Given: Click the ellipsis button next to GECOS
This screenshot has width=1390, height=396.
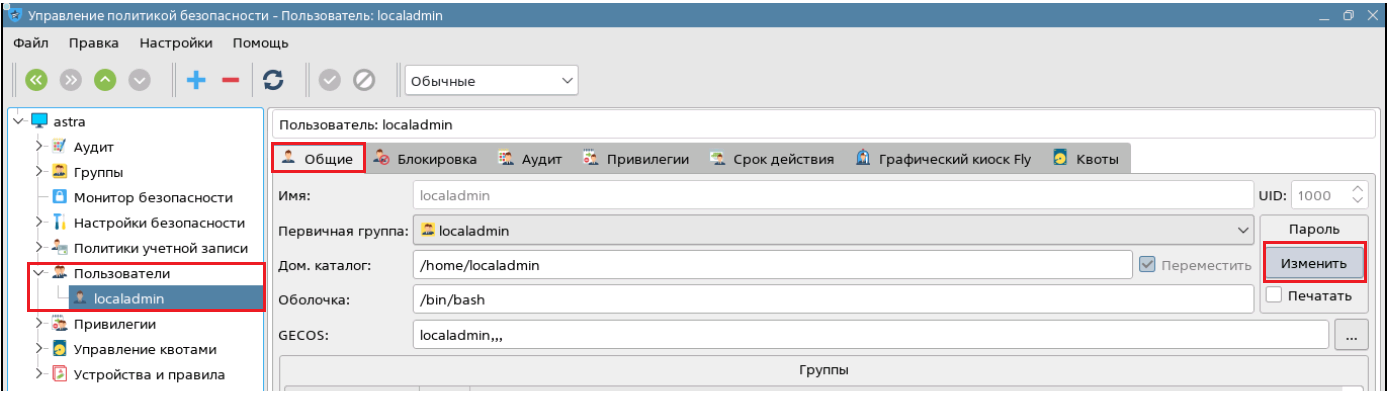Looking at the screenshot, I should point(1351,336).
